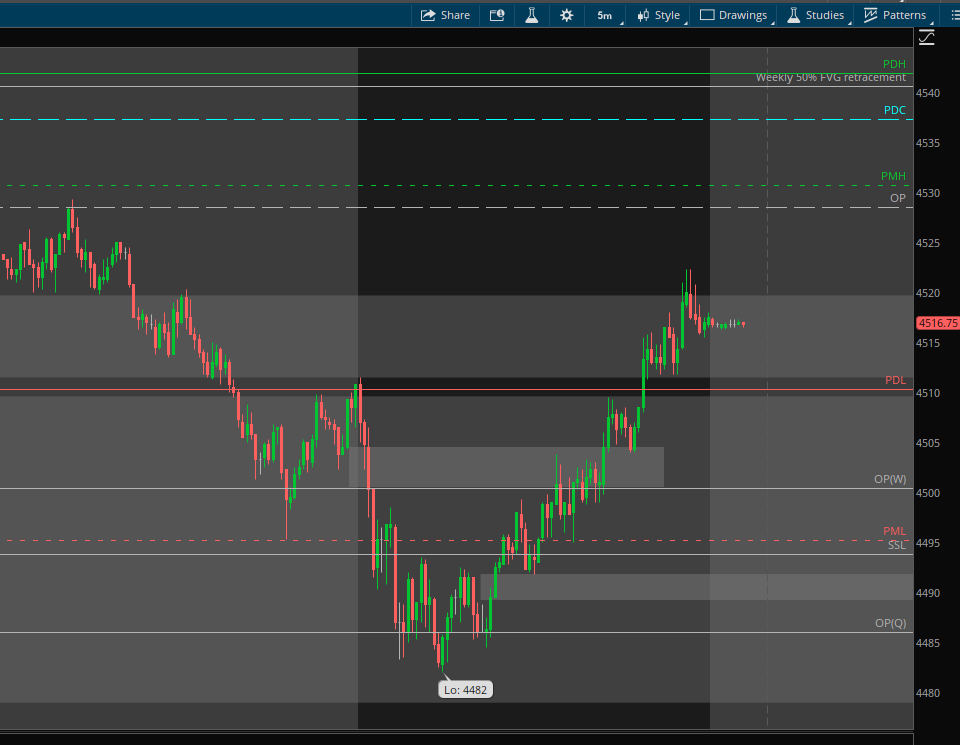Click the PML line label
The height and width of the screenshot is (745, 960).
pos(894,531)
